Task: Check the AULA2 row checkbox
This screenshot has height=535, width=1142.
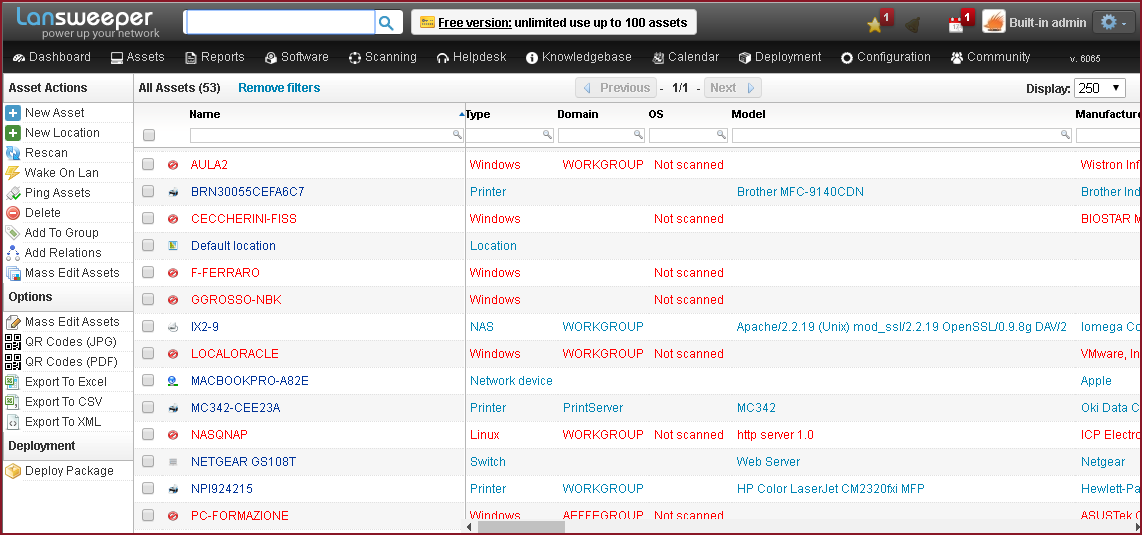Action: coord(148,165)
